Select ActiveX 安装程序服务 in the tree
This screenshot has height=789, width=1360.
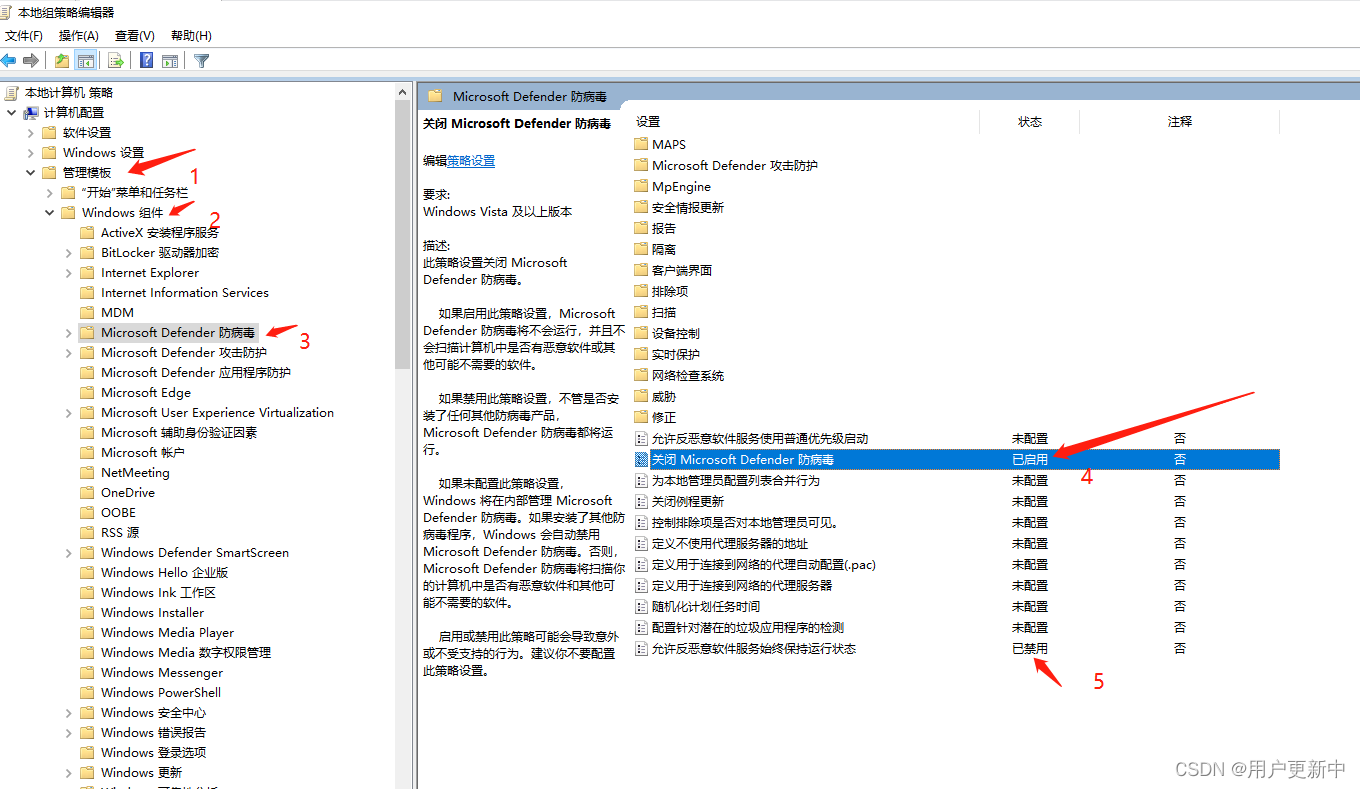tap(160, 232)
